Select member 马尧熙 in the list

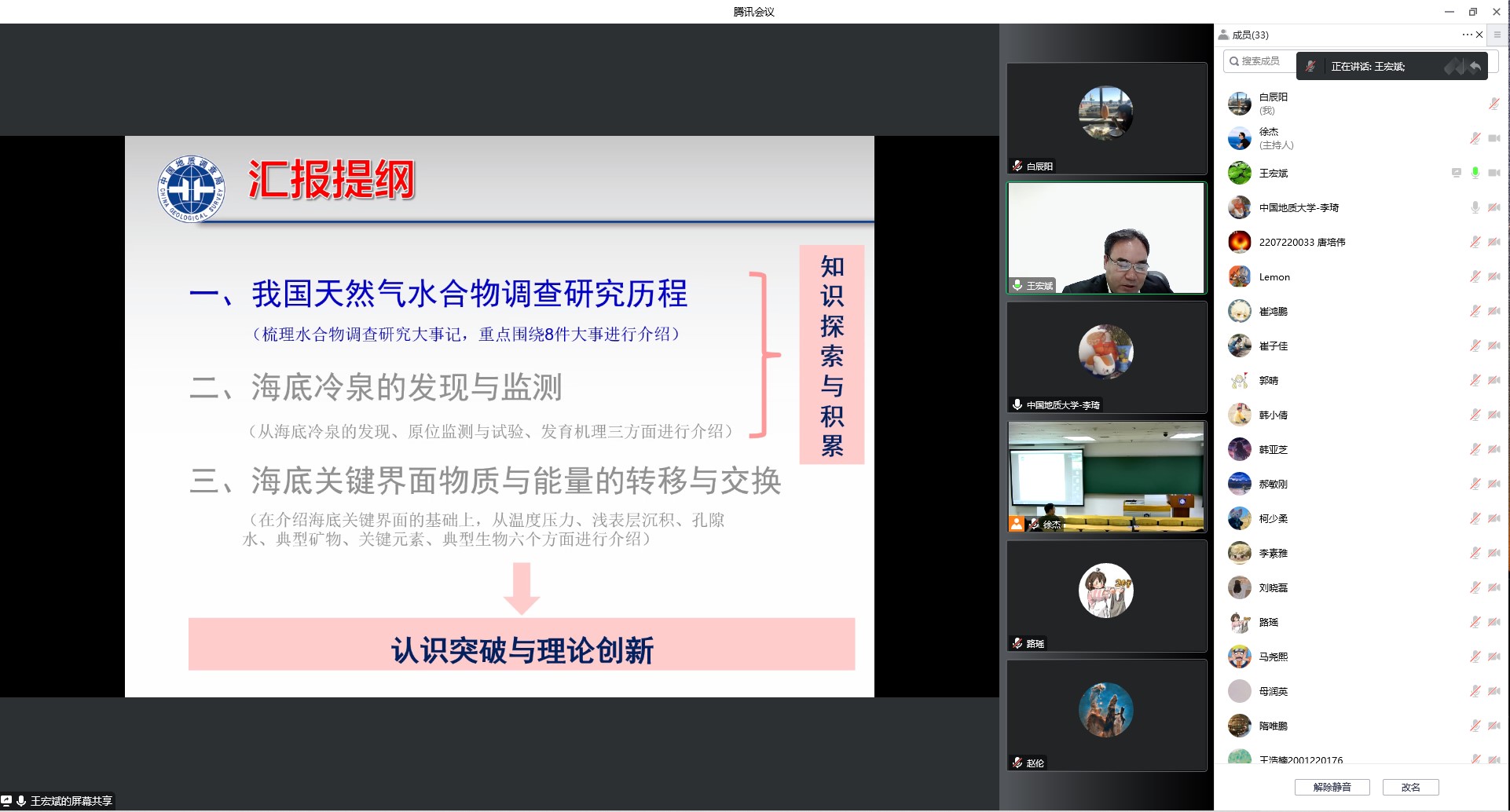[x=1363, y=657]
